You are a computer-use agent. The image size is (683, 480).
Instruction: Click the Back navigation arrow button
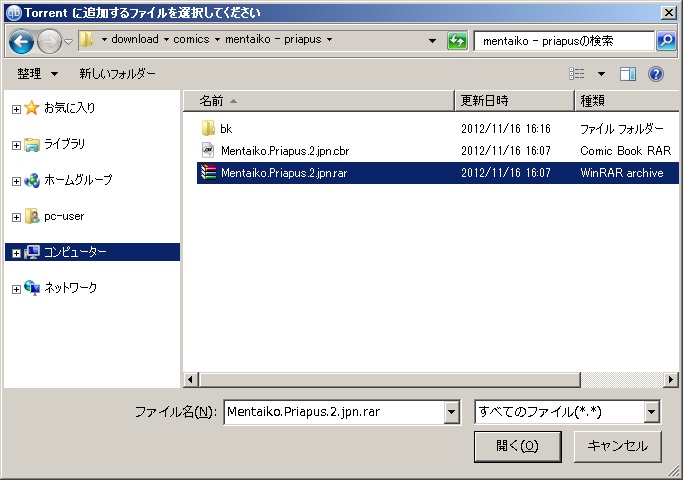pyautogui.click(x=22, y=41)
